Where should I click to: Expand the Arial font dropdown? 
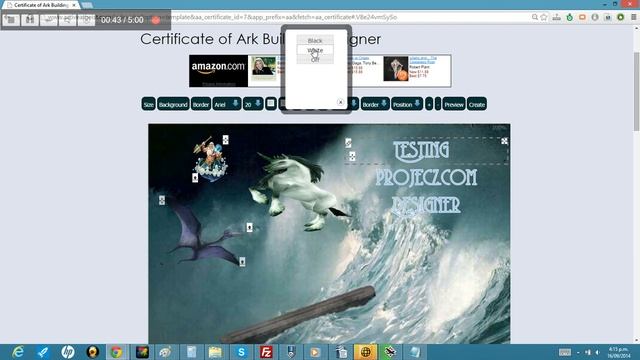pyautogui.click(x=227, y=104)
